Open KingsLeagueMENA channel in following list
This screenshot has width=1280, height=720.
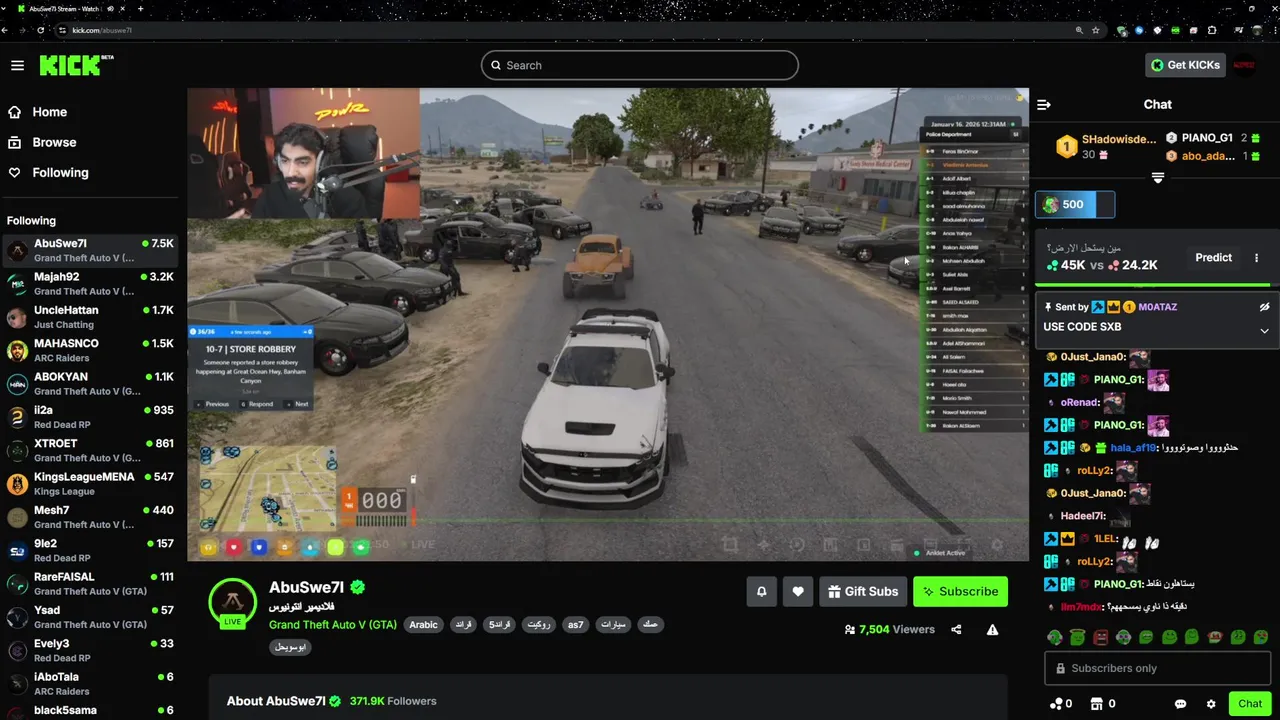[90, 483]
